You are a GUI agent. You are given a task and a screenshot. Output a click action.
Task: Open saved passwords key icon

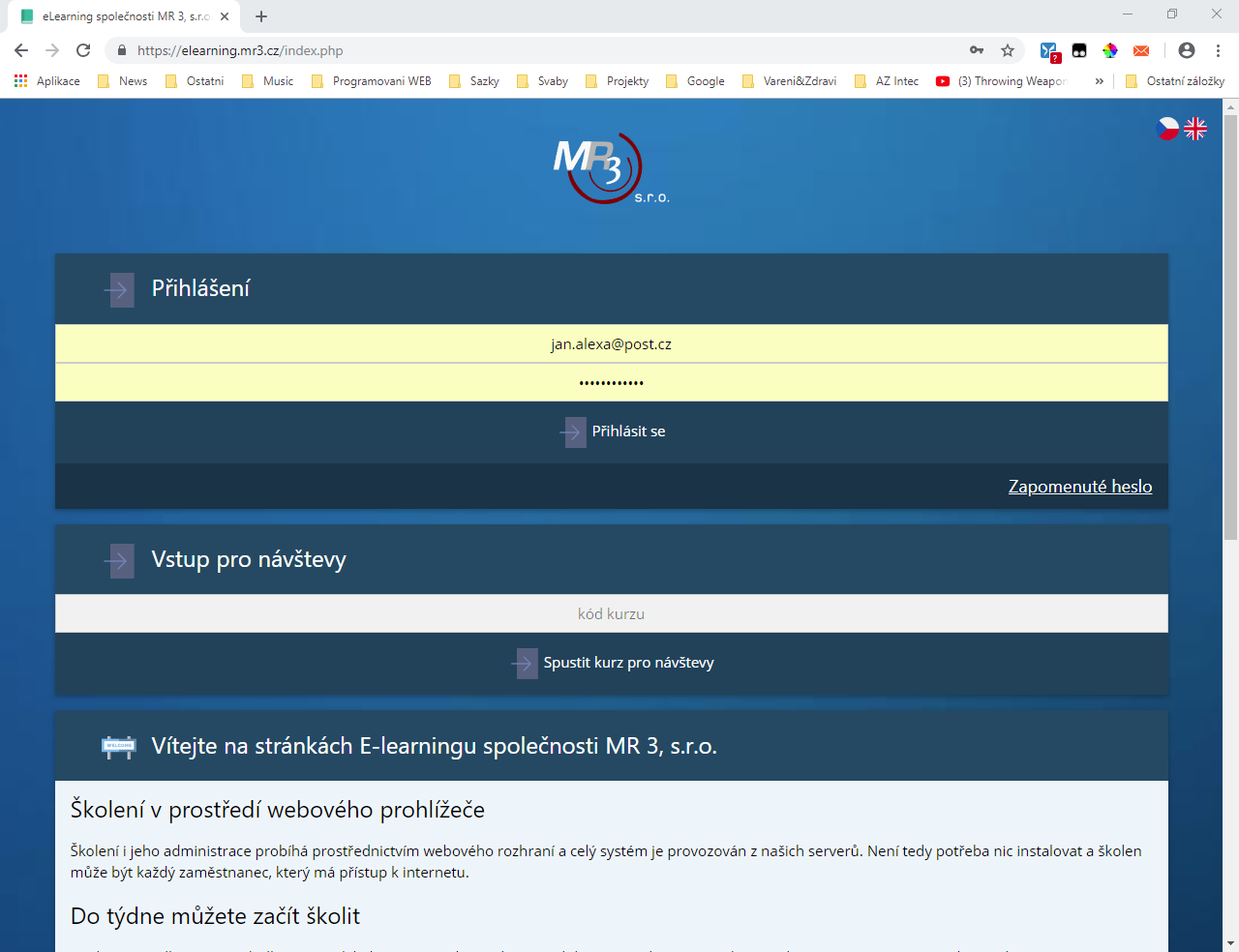pyautogui.click(x=977, y=50)
